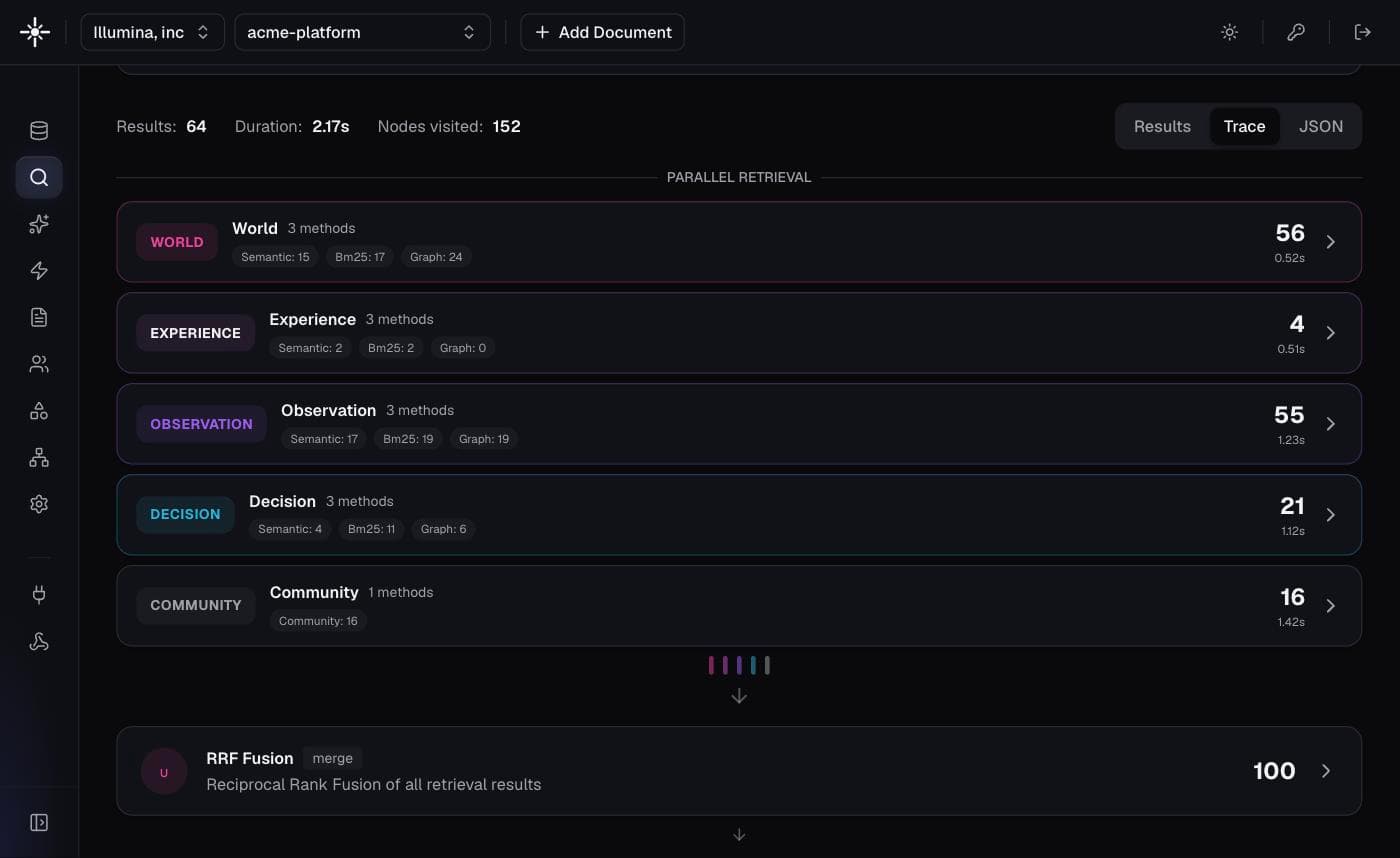This screenshot has height=858, width=1400.
Task: Open the database icon in sidebar
Action: 39,131
